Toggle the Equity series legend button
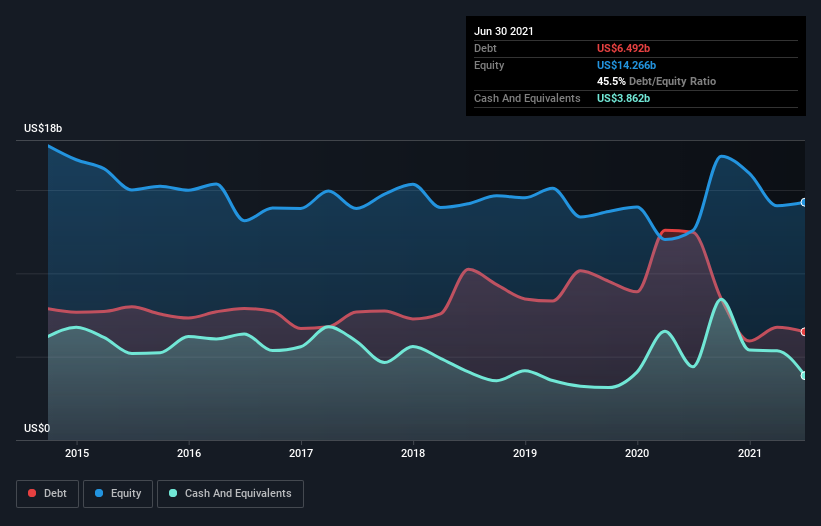Image resolution: width=821 pixels, height=526 pixels. click(118, 494)
